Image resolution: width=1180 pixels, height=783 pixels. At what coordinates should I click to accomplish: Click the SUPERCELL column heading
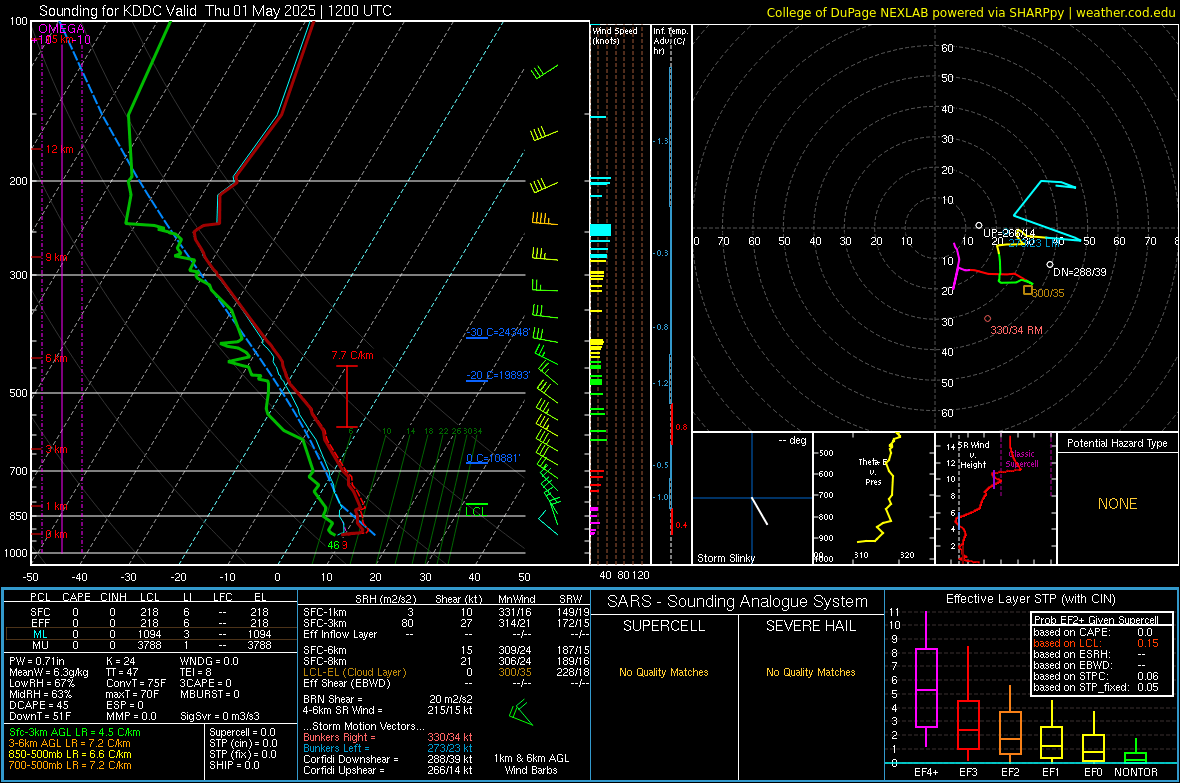click(x=664, y=626)
